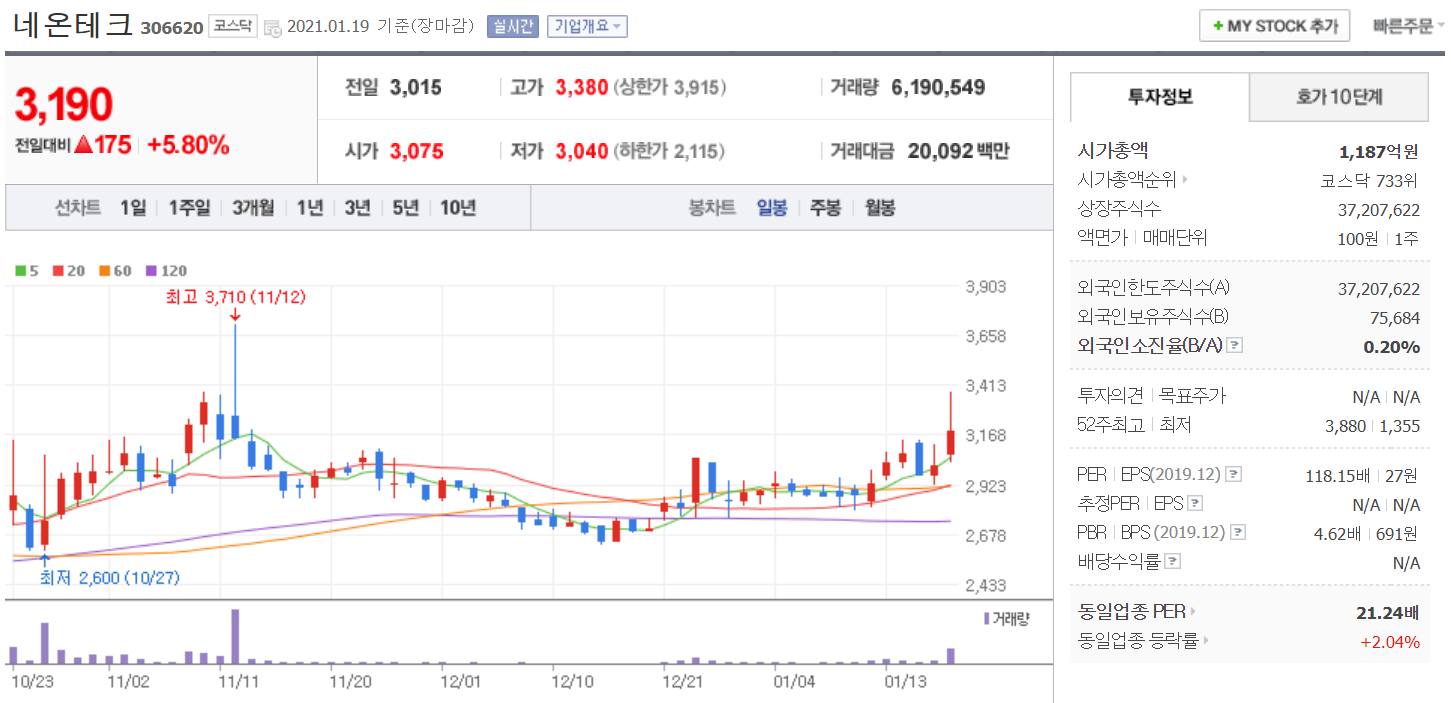This screenshot has width=1451, height=703.
Task: Click help icon next to 추정PER EPS
Action: click(1195, 504)
